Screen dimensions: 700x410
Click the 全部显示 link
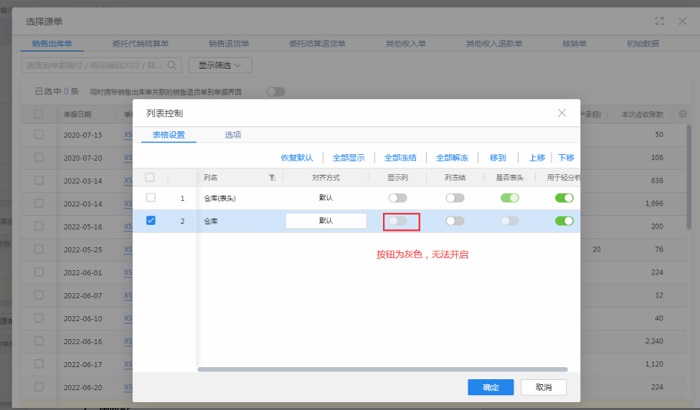[x=348, y=158]
